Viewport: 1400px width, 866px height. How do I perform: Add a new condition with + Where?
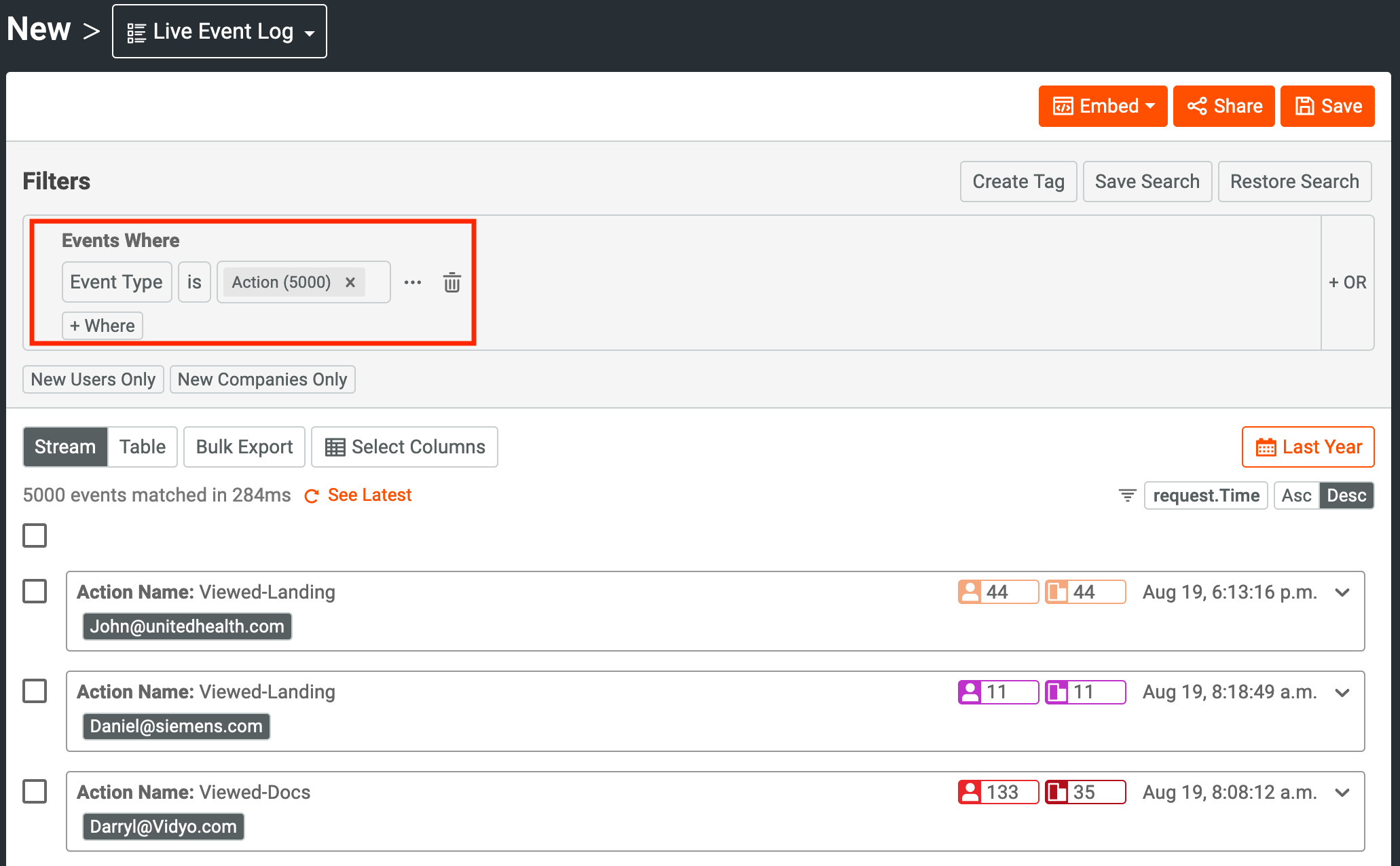102,325
